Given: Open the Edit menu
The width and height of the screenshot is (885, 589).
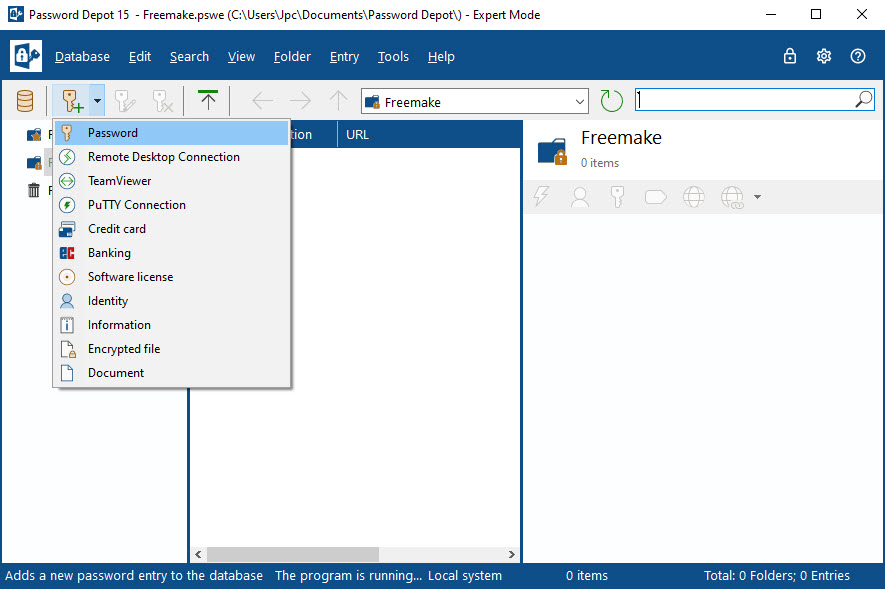Looking at the screenshot, I should (140, 56).
